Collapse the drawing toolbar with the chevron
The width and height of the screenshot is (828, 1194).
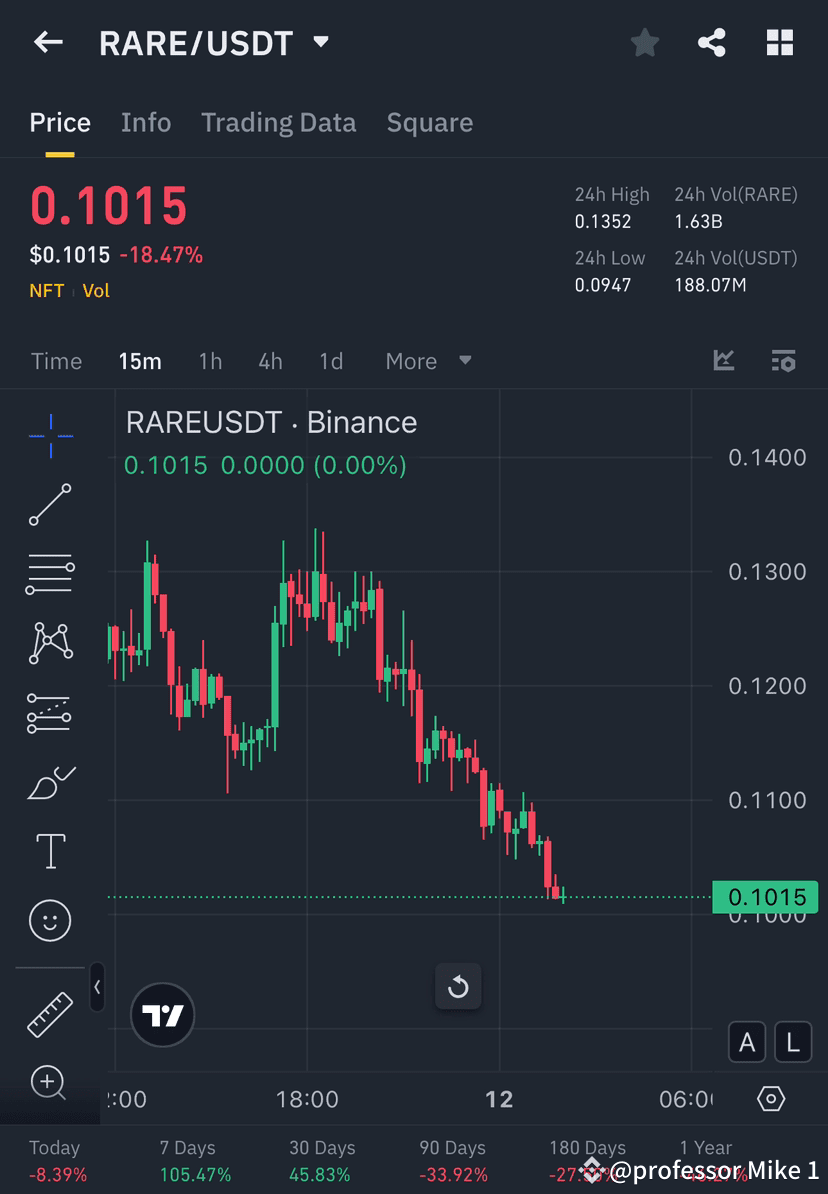pos(97,988)
